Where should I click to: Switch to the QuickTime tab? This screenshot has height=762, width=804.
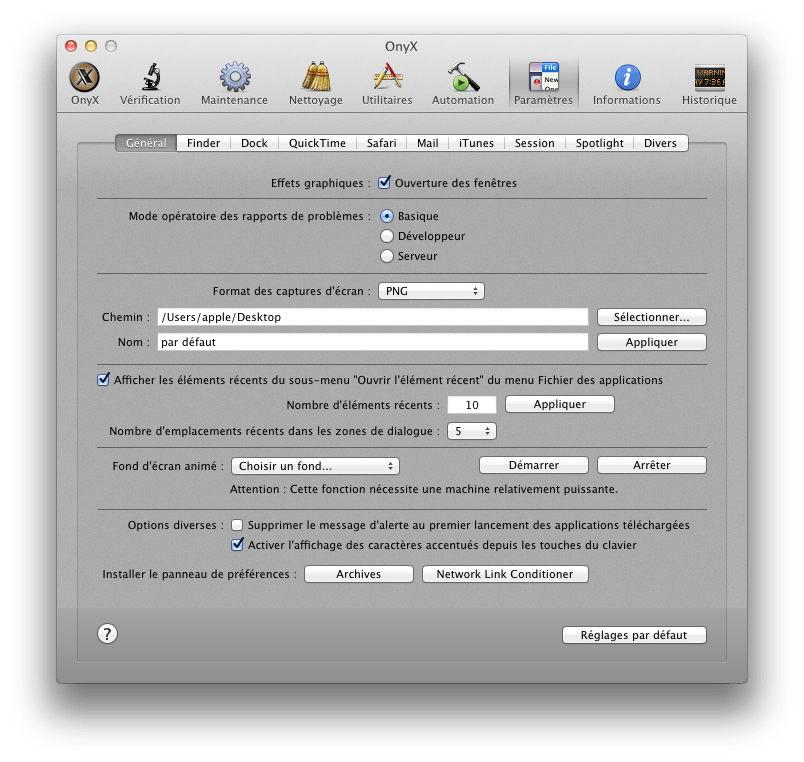pos(317,143)
